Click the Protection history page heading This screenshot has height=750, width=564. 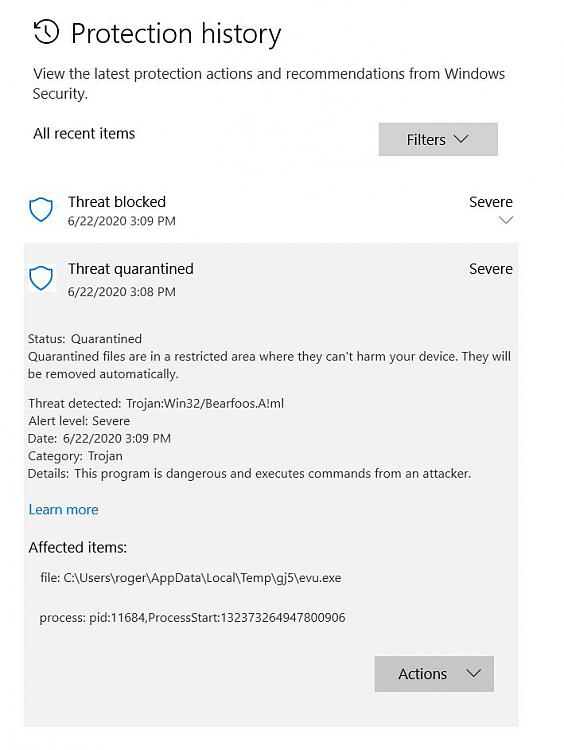[176, 34]
